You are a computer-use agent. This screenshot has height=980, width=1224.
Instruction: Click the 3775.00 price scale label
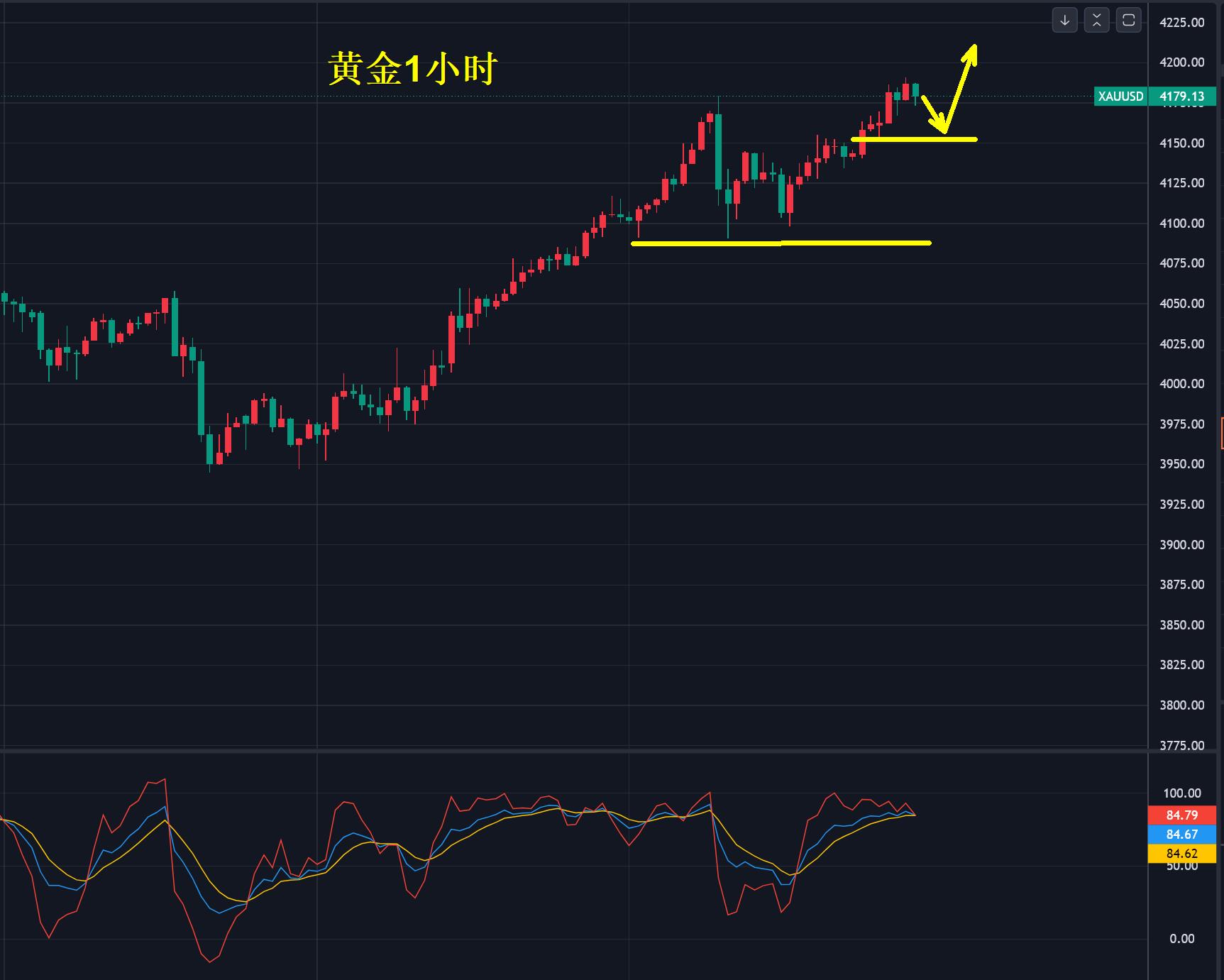click(1181, 745)
